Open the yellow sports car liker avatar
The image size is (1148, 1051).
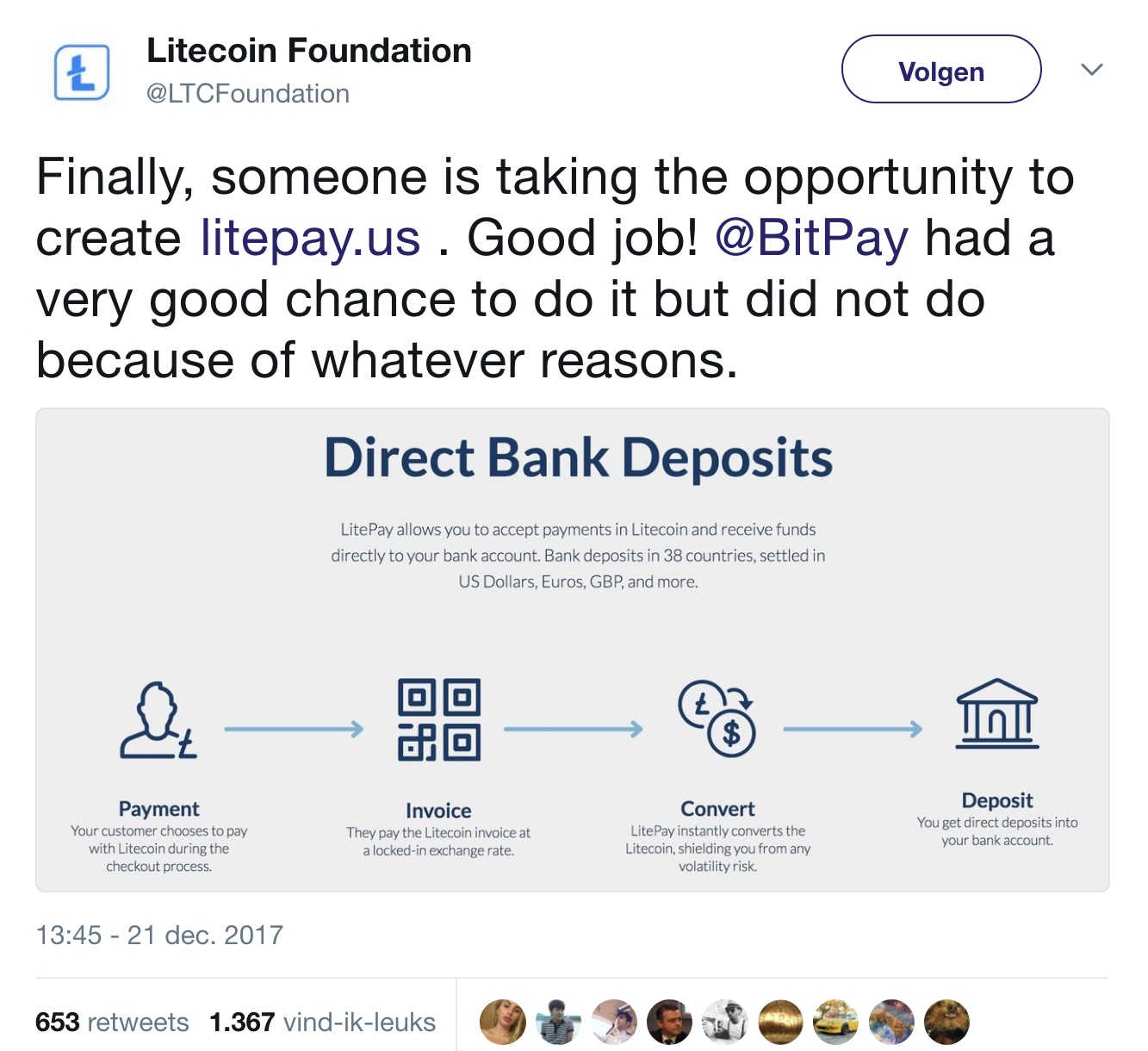835,1022
